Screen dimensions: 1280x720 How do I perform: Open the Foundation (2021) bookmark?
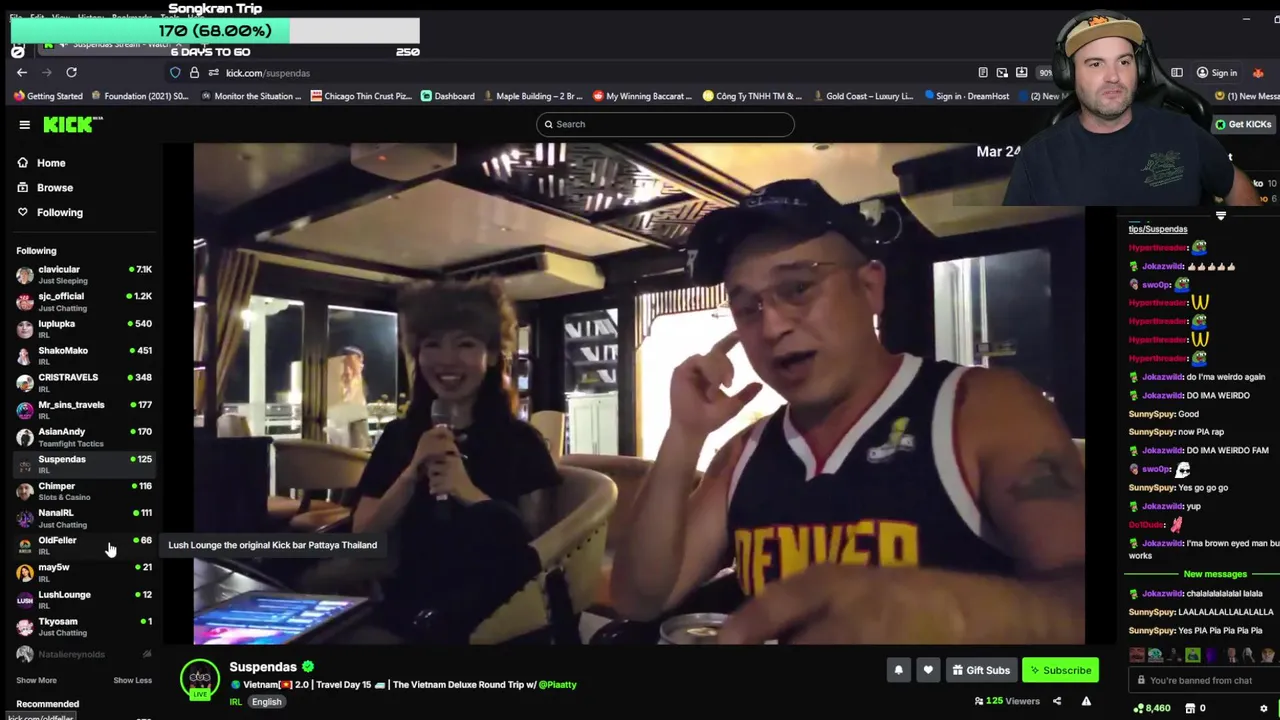(139, 96)
